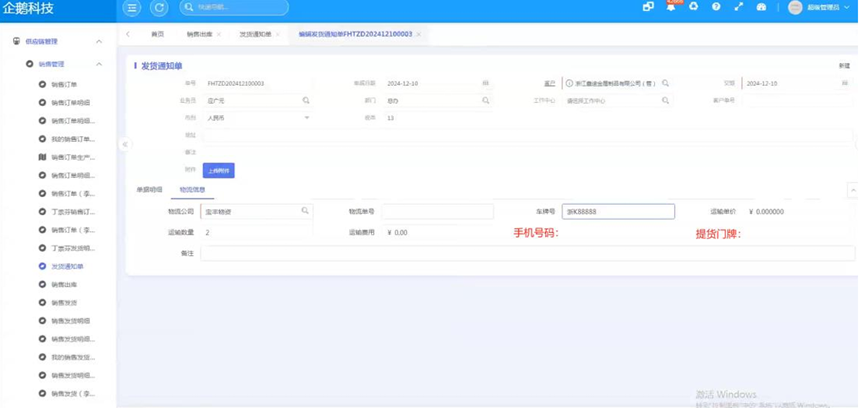The image size is (865, 408).
Task: Toggle fullscreen with the expand arrows icon
Action: pyautogui.click(x=739, y=7)
